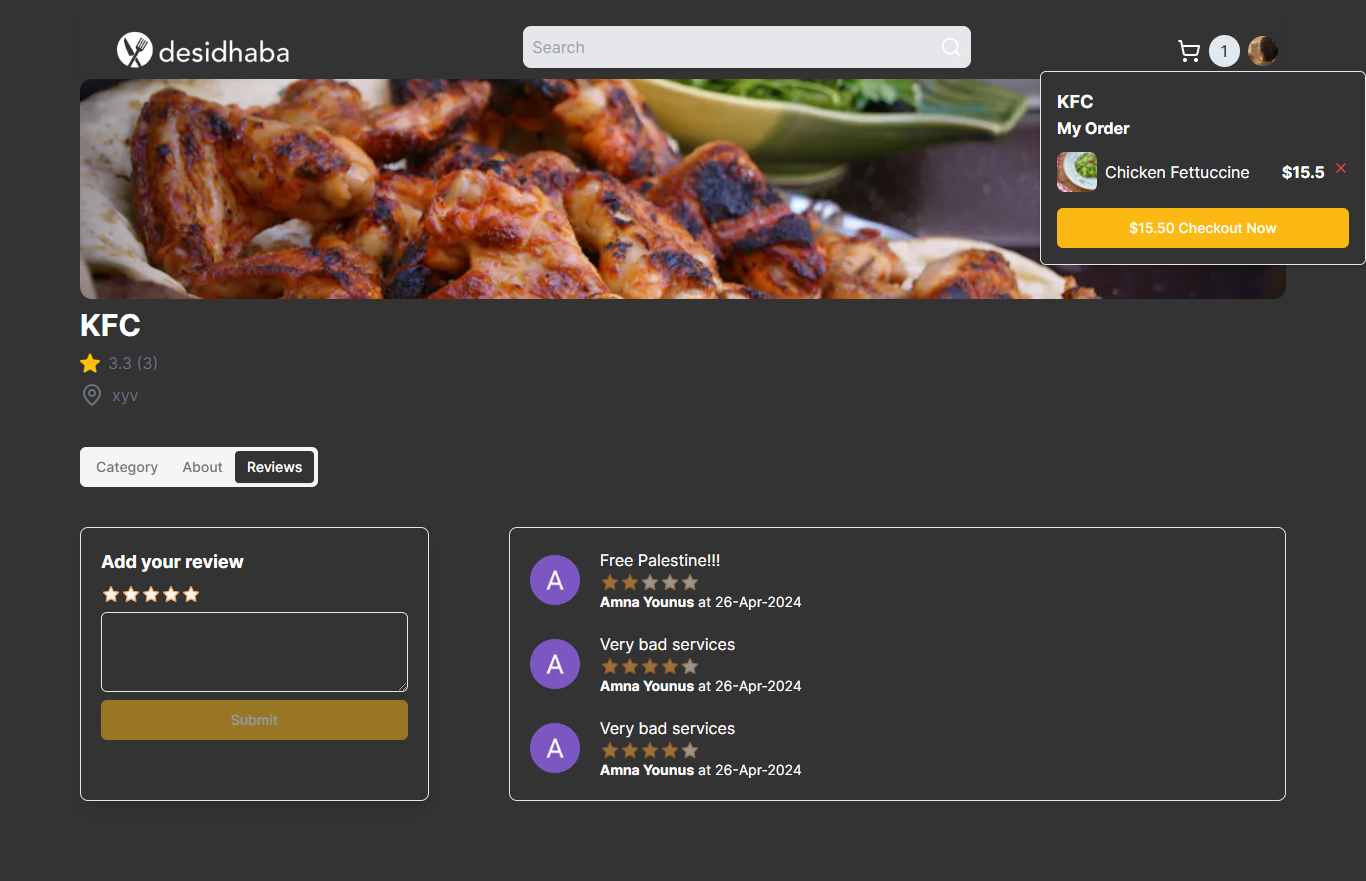This screenshot has height=881, width=1366.
Task: Open the shopping cart icon
Action: pos(1189,51)
